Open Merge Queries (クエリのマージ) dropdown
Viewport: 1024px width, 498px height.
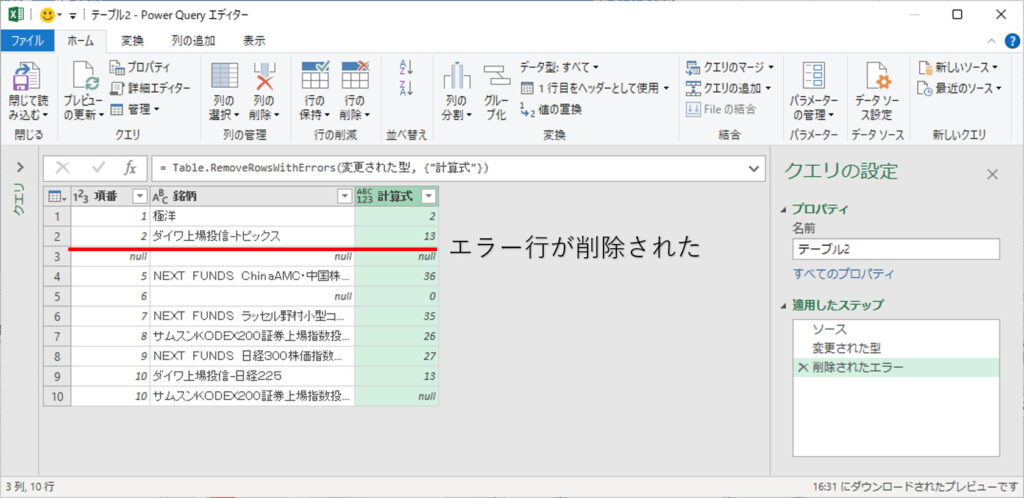tap(730, 67)
